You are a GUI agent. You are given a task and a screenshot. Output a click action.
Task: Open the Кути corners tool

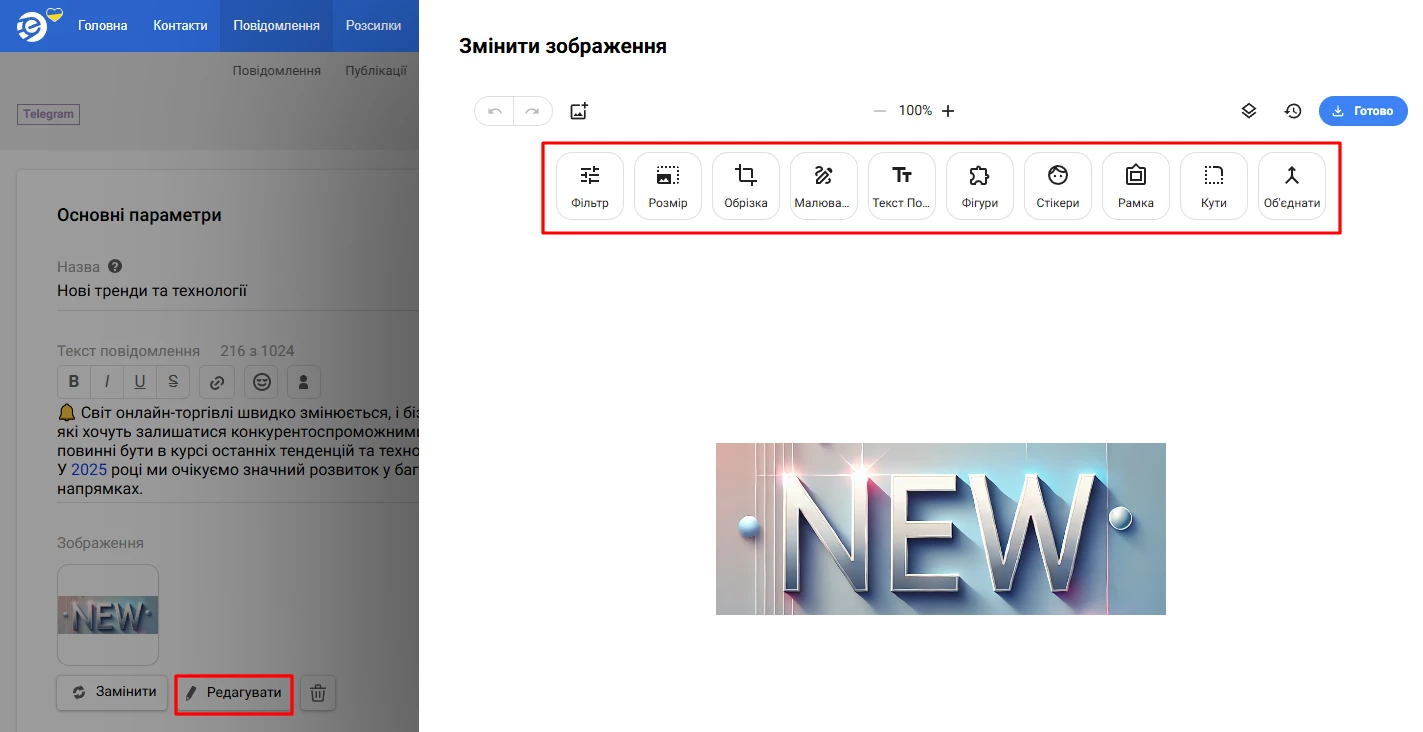1214,186
